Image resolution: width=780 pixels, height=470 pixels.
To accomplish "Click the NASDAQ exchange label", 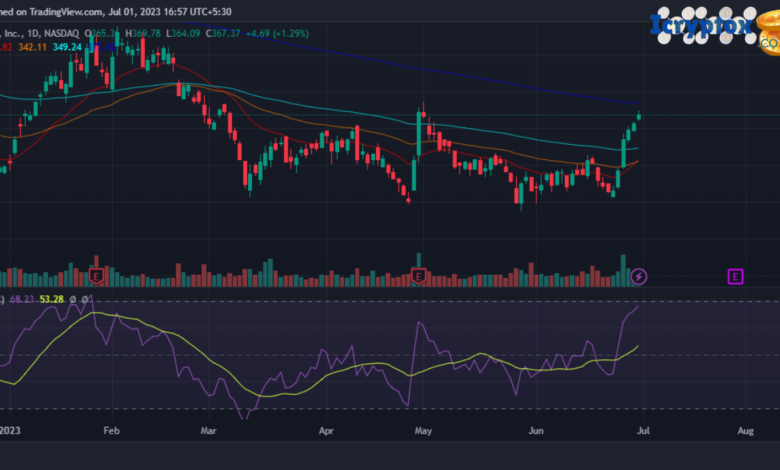I will pyautogui.click(x=62, y=33).
